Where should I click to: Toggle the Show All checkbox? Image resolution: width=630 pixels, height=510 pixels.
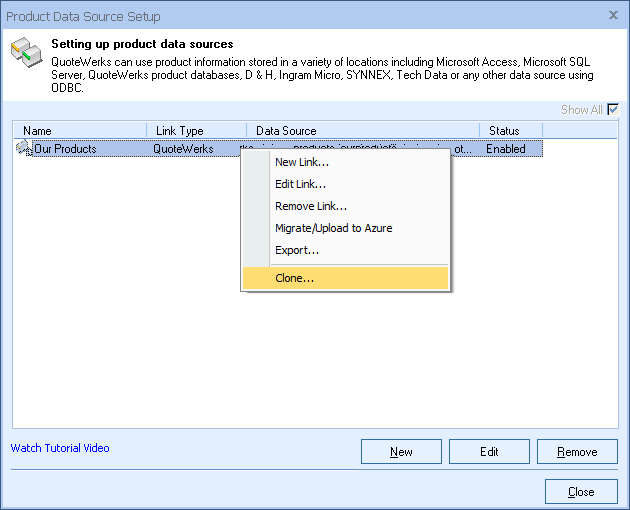tap(613, 110)
